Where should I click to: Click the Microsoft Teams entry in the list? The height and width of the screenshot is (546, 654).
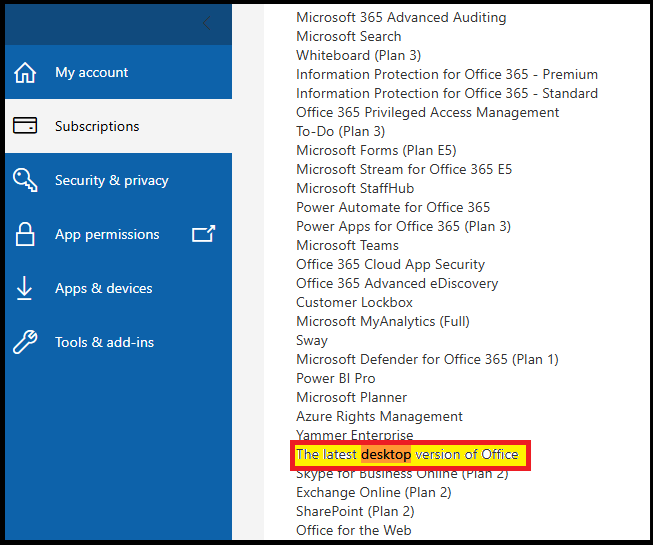(347, 245)
